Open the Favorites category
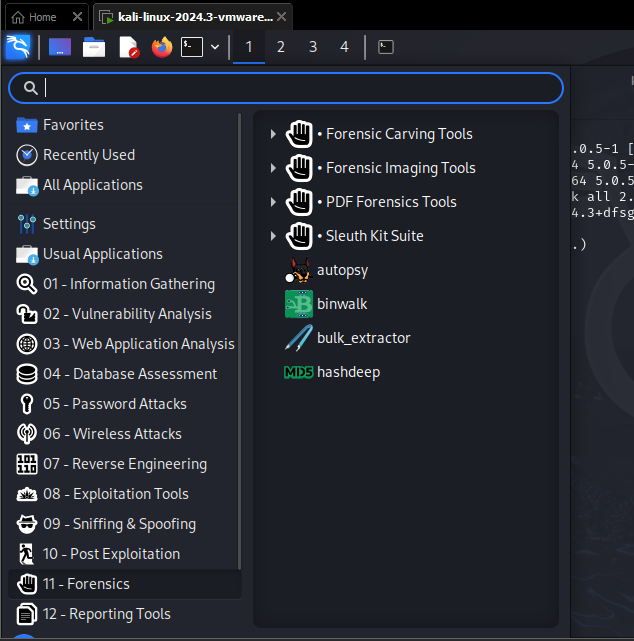Screen dimensions: 634x641 pyautogui.click(x=124, y=125)
